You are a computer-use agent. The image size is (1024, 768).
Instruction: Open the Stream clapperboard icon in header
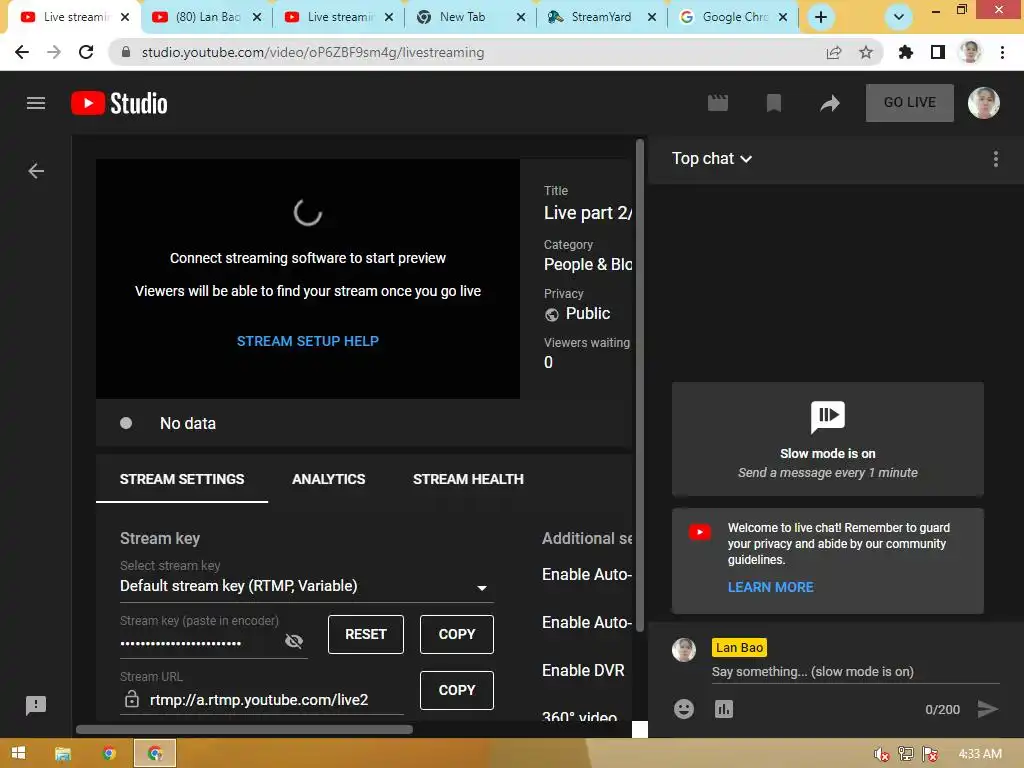click(x=718, y=103)
